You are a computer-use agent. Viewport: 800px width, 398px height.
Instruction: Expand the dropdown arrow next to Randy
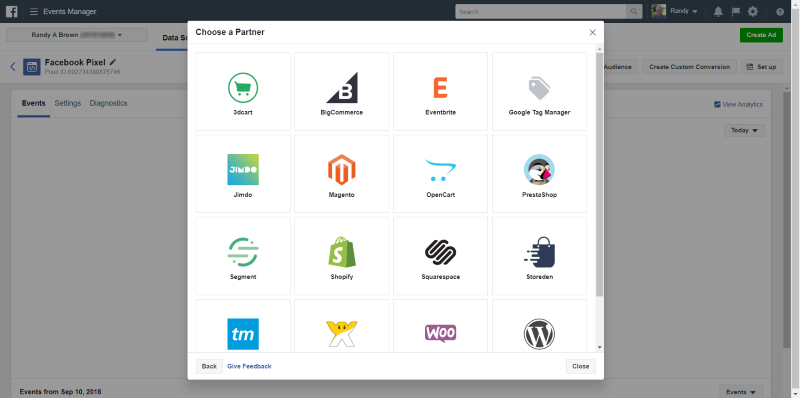695,12
